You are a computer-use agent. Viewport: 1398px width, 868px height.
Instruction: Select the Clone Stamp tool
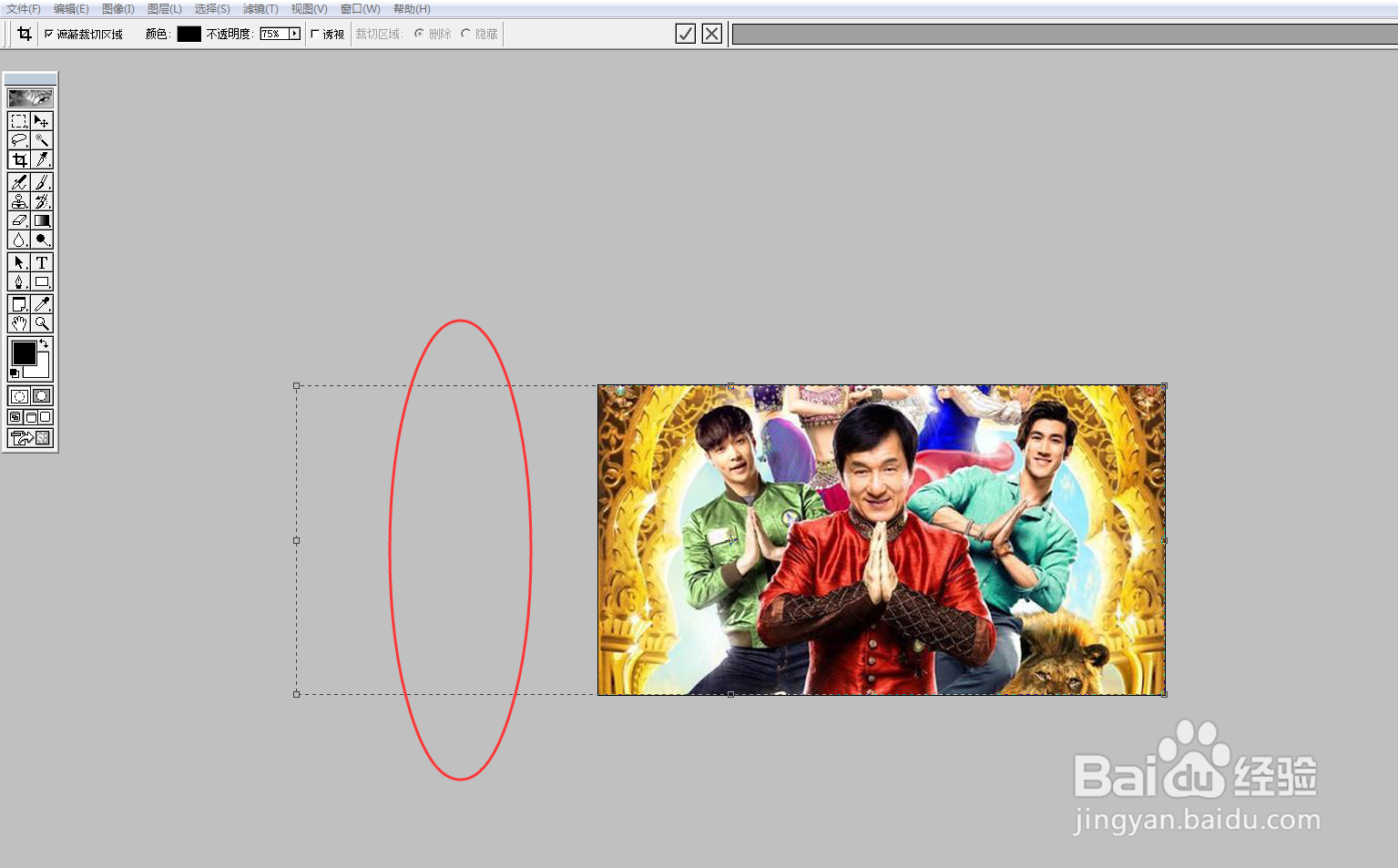pyautogui.click(x=19, y=201)
